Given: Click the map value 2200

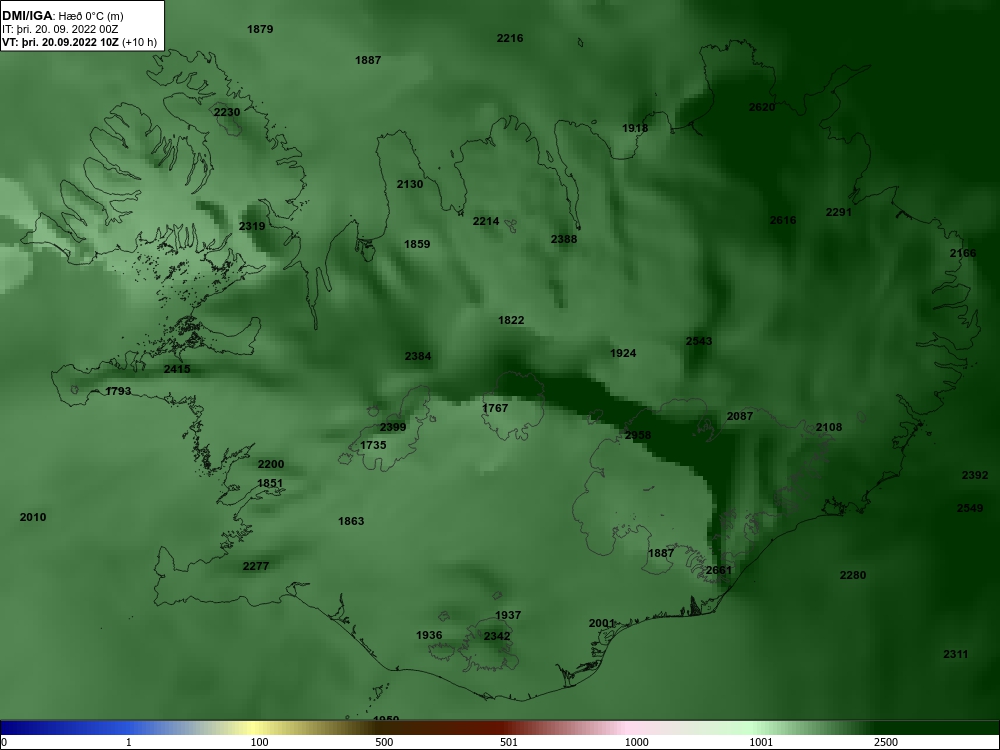Looking at the screenshot, I should click(270, 464).
